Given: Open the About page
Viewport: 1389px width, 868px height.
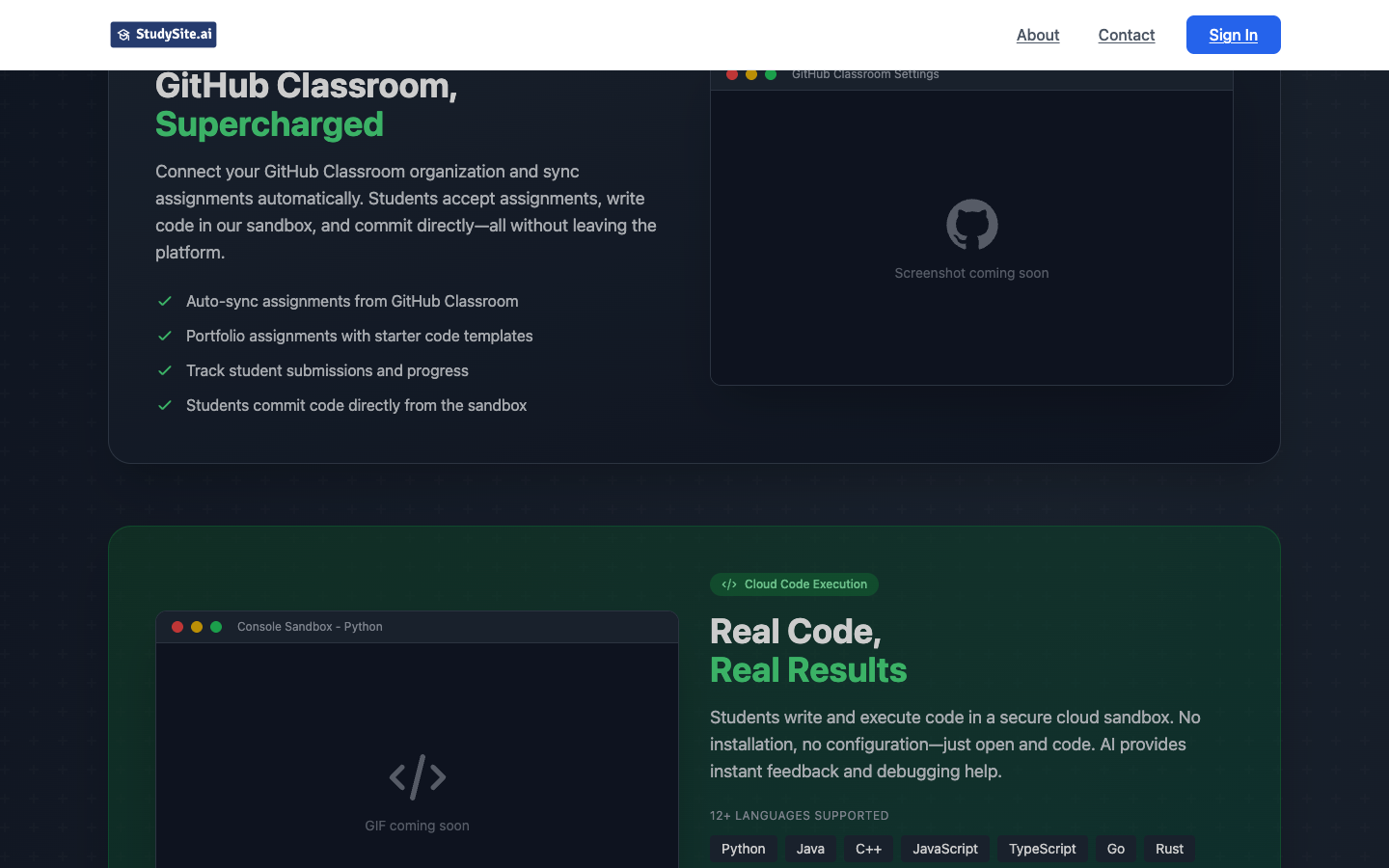Looking at the screenshot, I should coord(1038,35).
